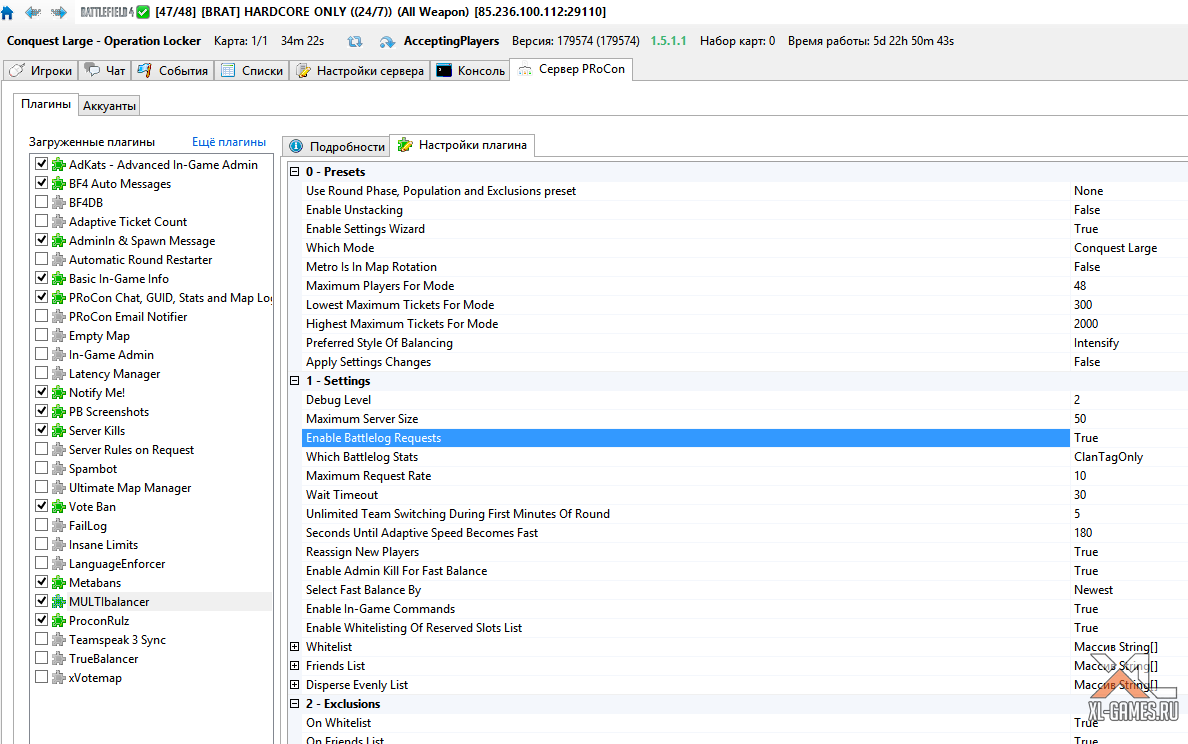
Task: Click the back arrow navigation icon
Action: coord(33,12)
